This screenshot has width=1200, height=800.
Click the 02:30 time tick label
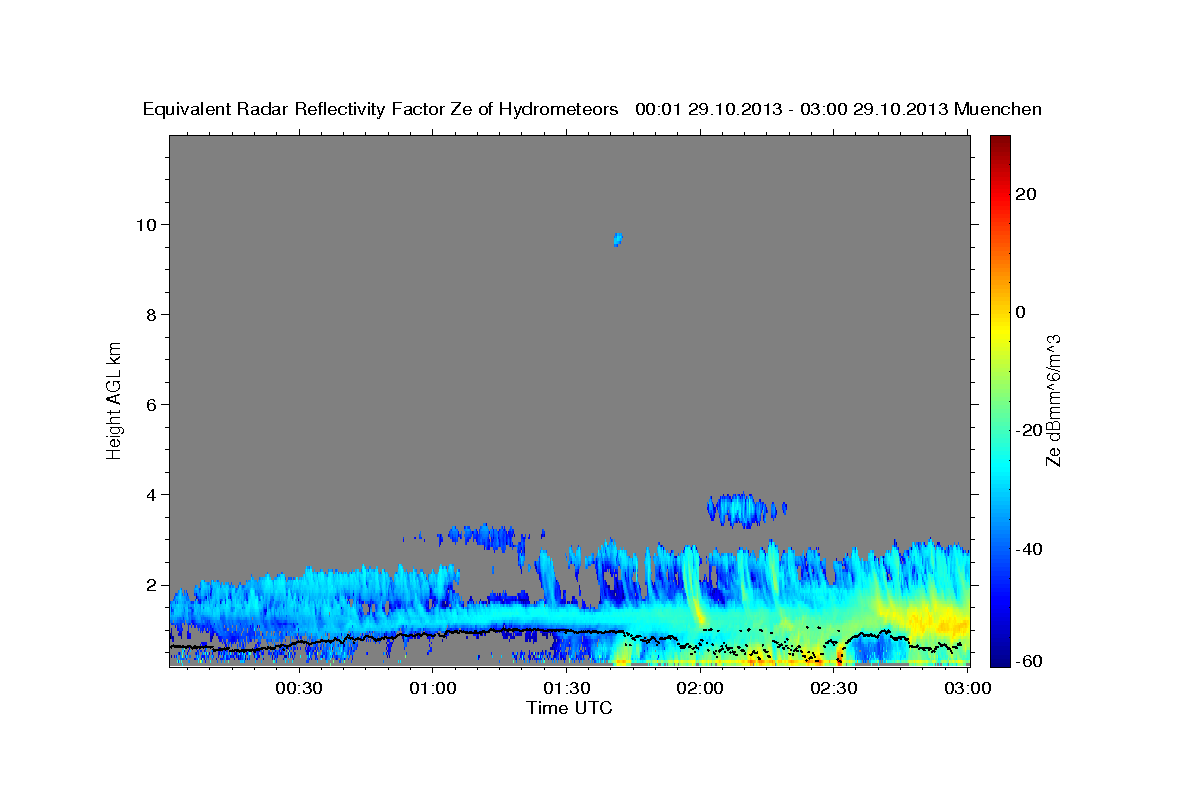click(x=833, y=688)
